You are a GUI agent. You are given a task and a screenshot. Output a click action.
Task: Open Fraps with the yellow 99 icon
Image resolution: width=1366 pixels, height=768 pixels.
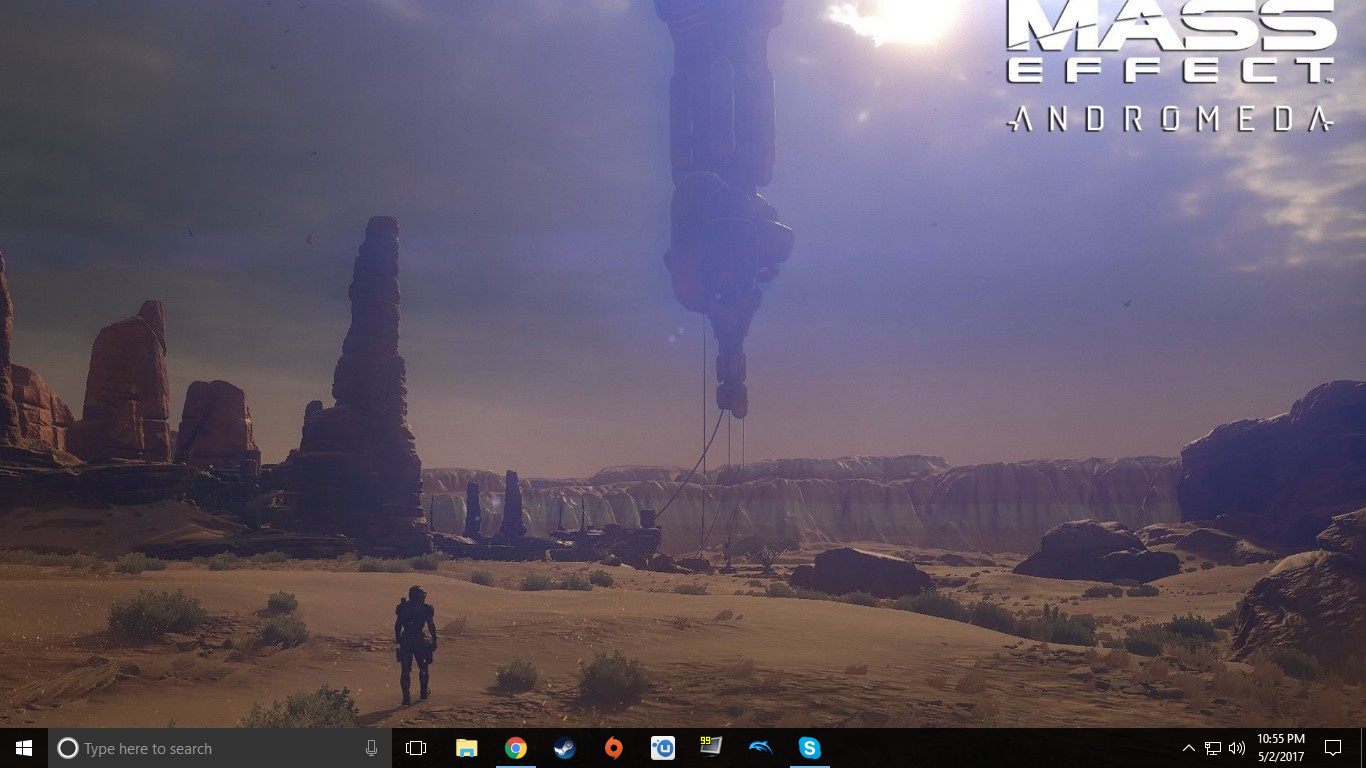coord(711,747)
